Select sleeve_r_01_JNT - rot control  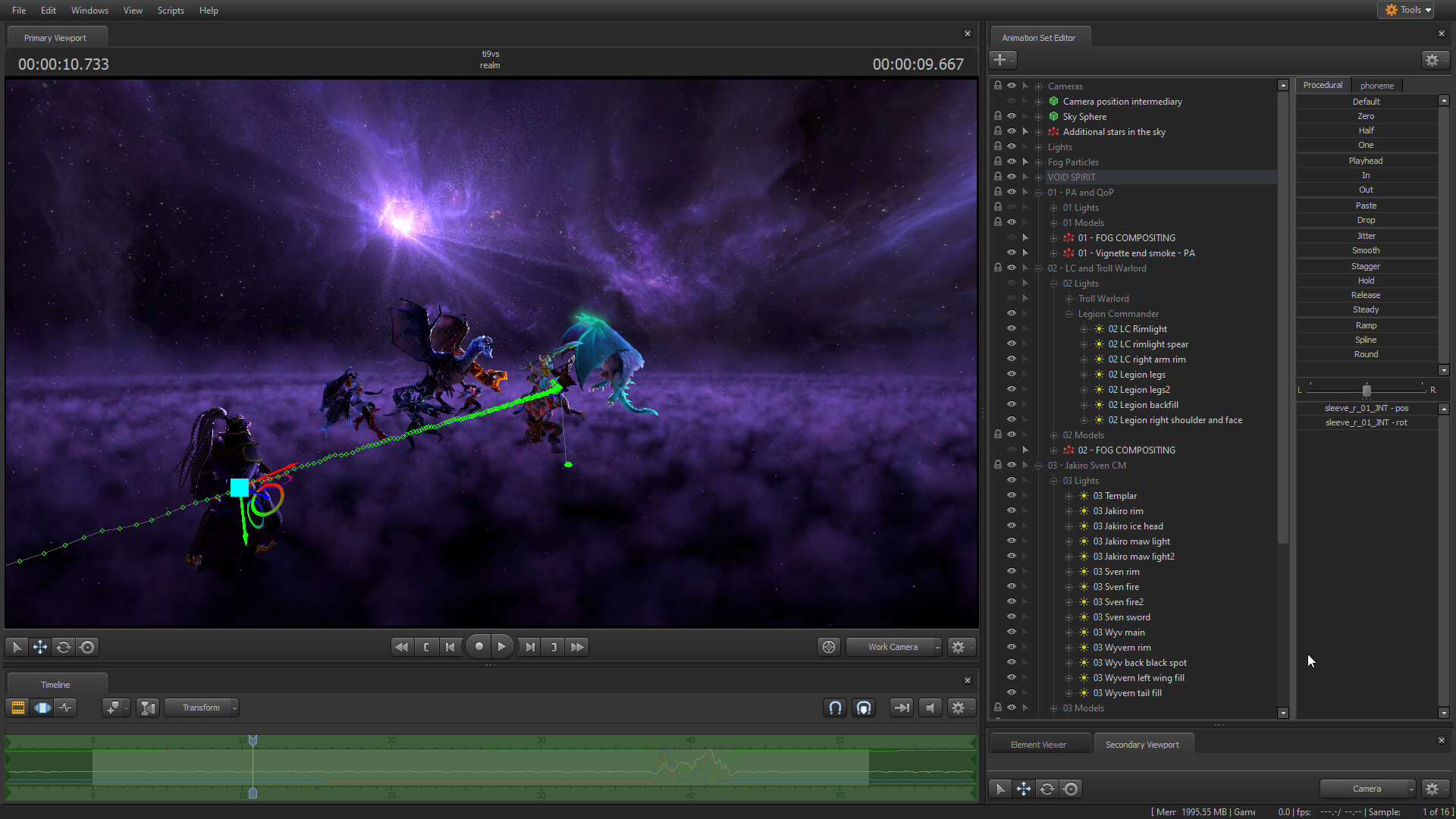(x=1367, y=422)
